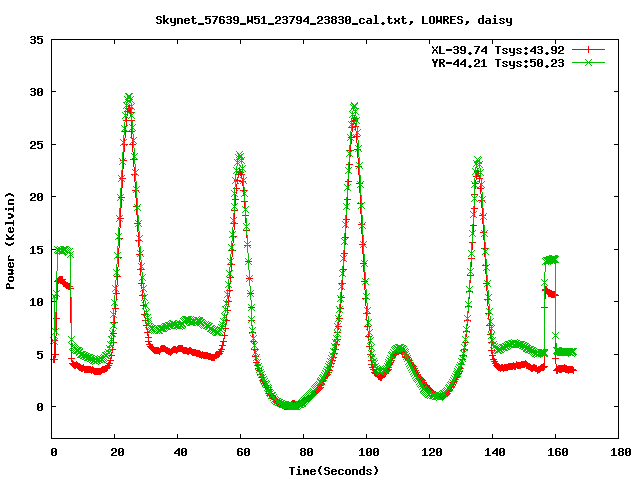Click the green peak near 96 seconds
This screenshot has width=640, height=480.
[x=354, y=107]
